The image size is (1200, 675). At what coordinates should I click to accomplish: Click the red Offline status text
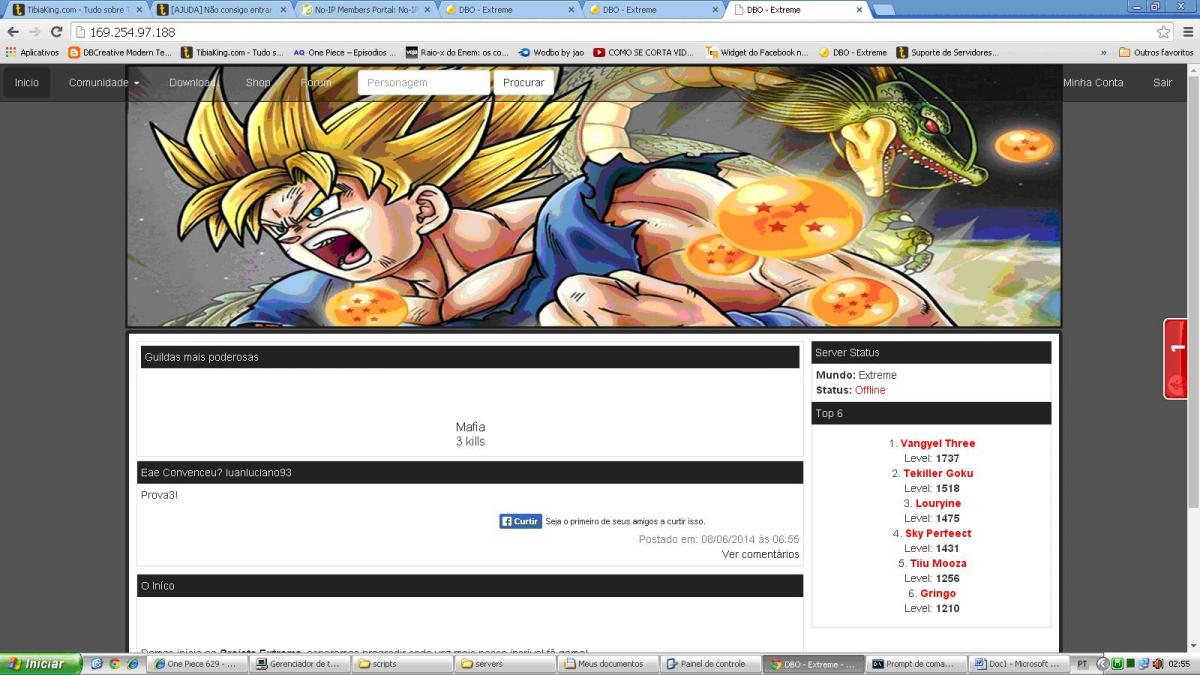click(x=870, y=390)
